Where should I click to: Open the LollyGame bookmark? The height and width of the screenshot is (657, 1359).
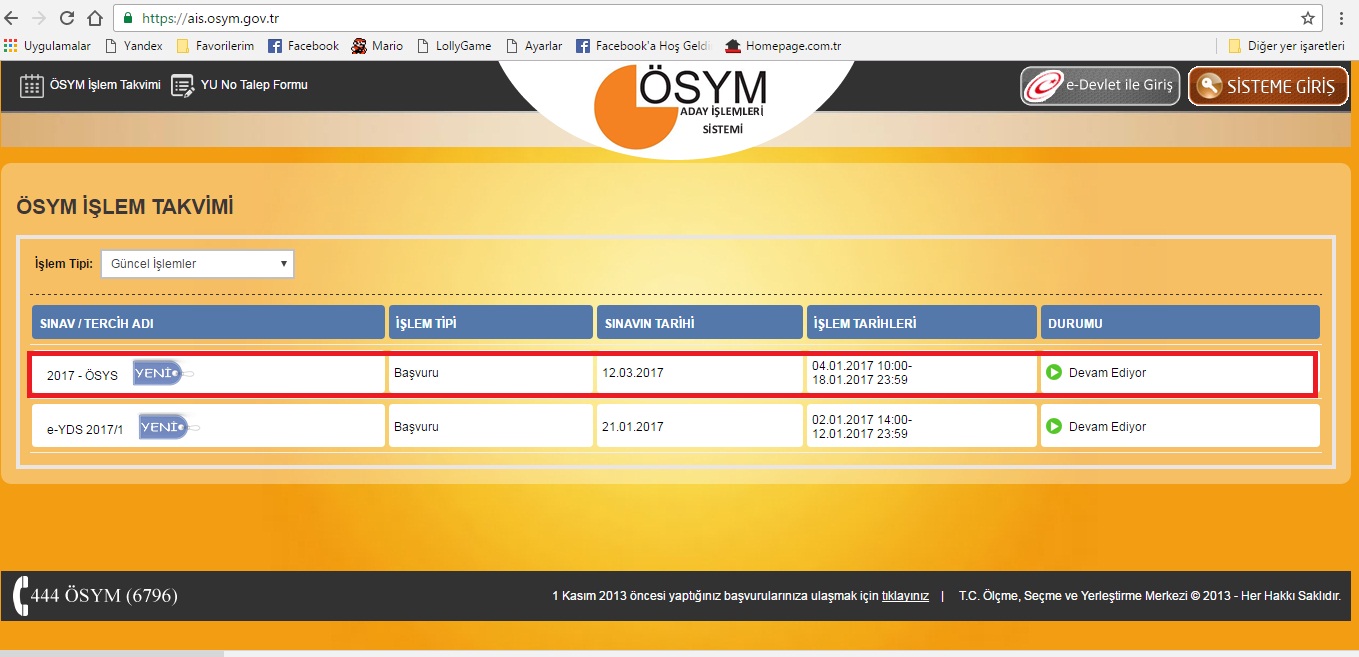tap(454, 46)
